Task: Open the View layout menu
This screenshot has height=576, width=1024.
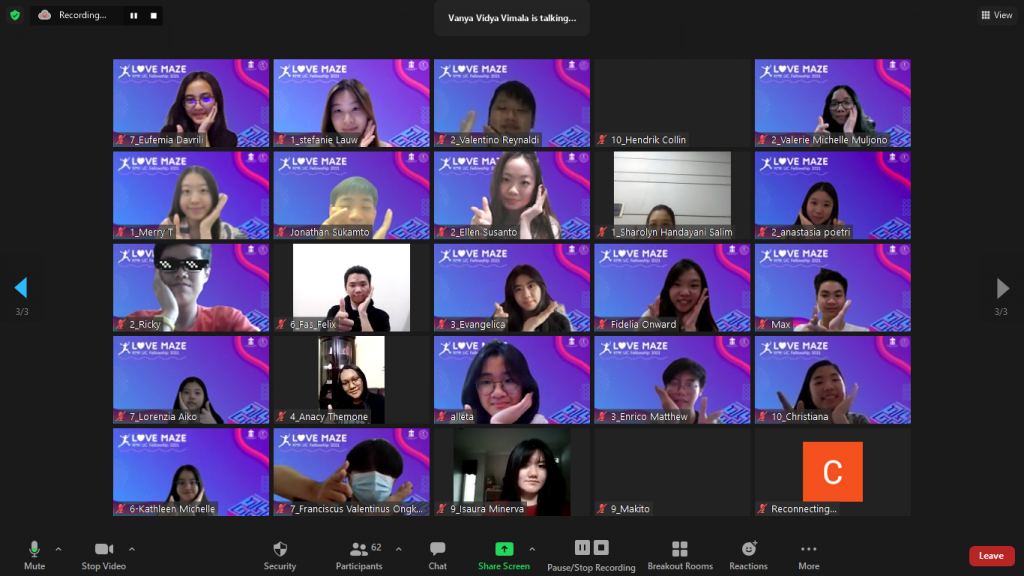Action: pyautogui.click(x=997, y=15)
